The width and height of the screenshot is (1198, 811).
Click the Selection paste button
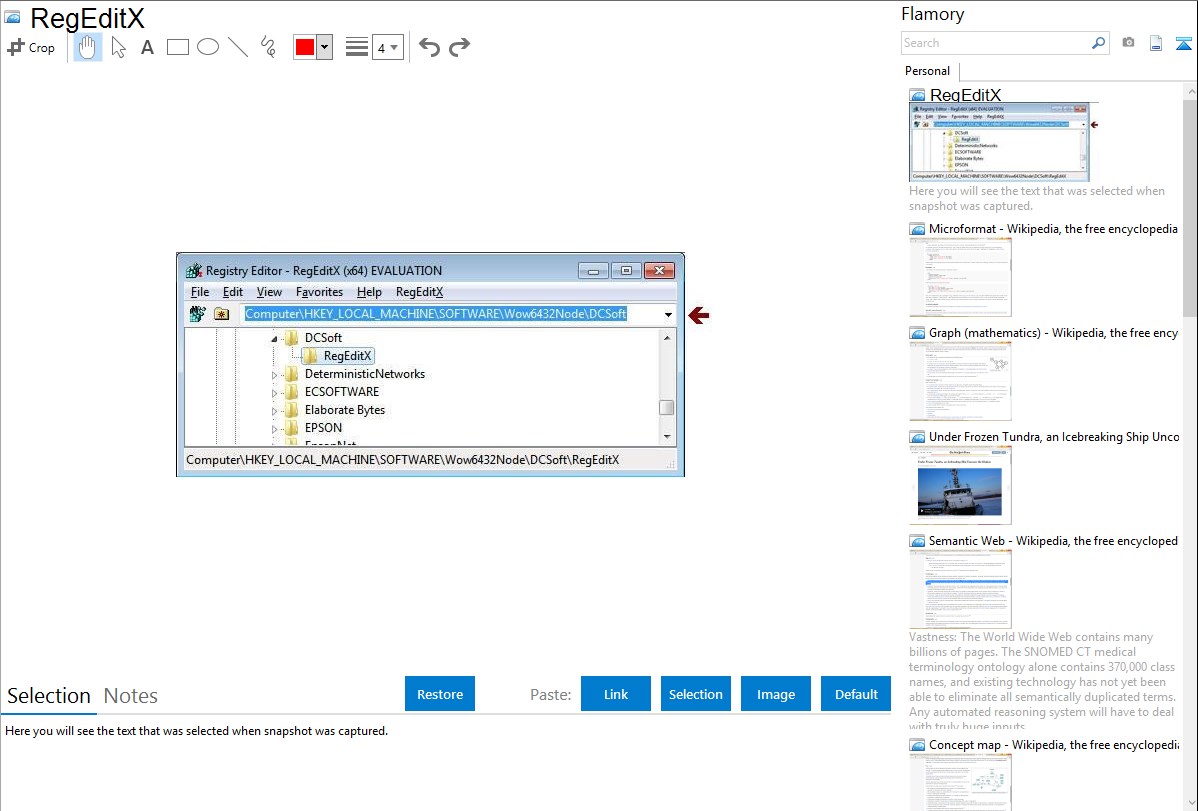[x=696, y=694]
